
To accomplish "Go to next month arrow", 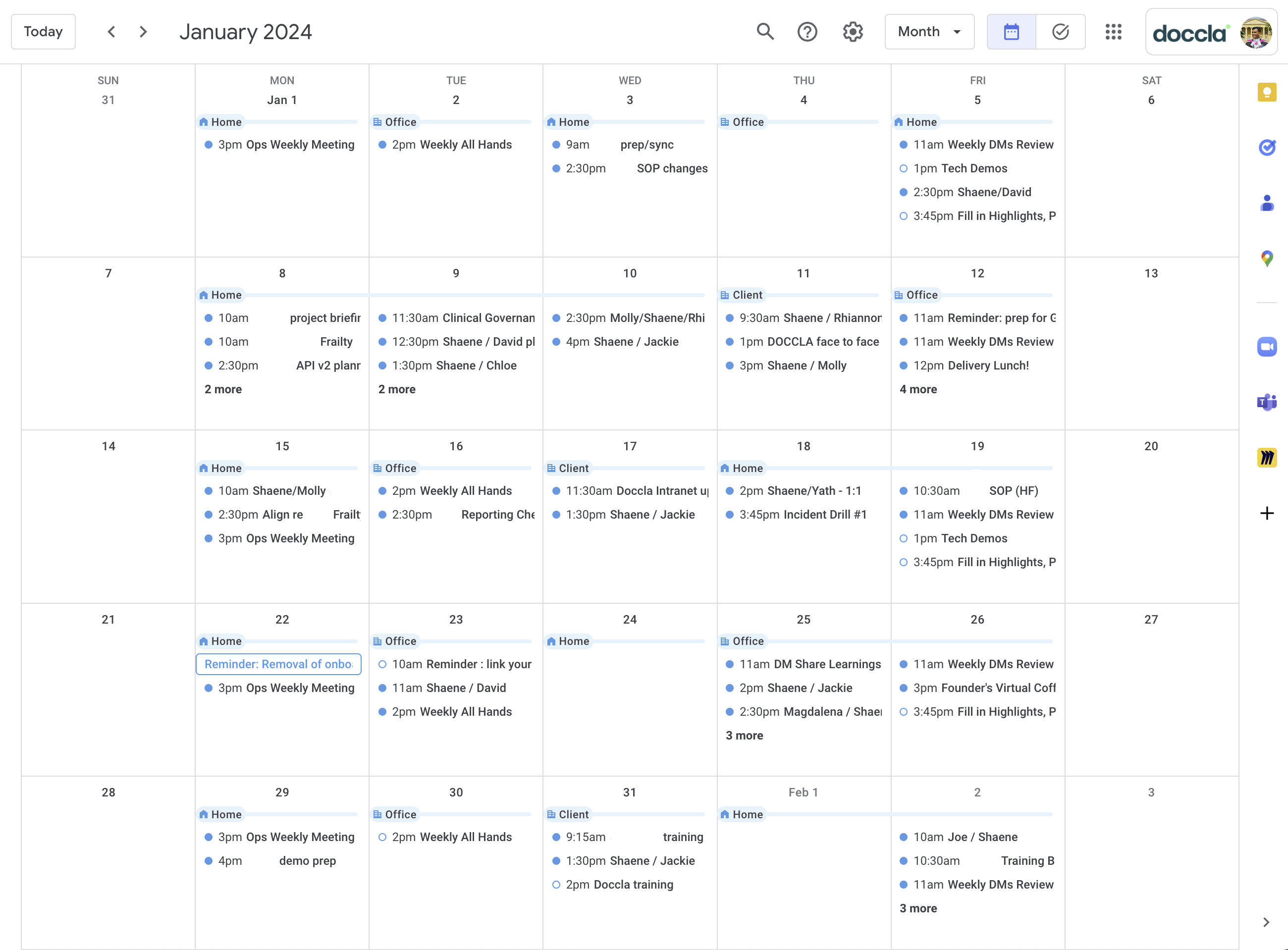I will (143, 32).
